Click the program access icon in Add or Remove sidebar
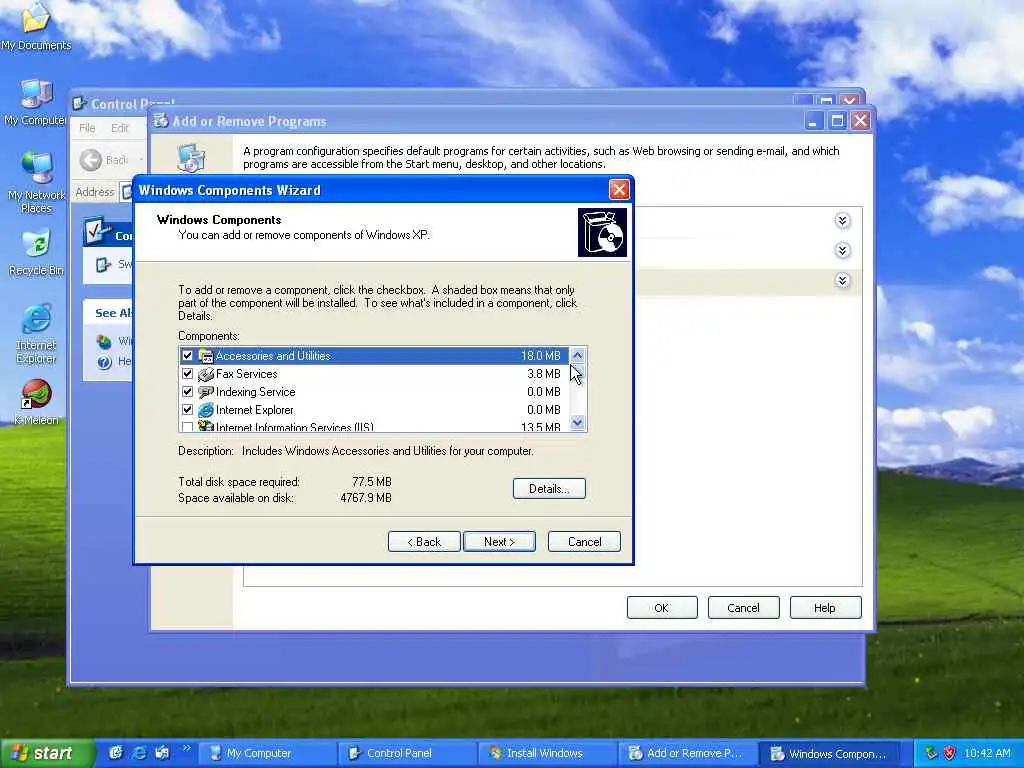 (x=191, y=158)
